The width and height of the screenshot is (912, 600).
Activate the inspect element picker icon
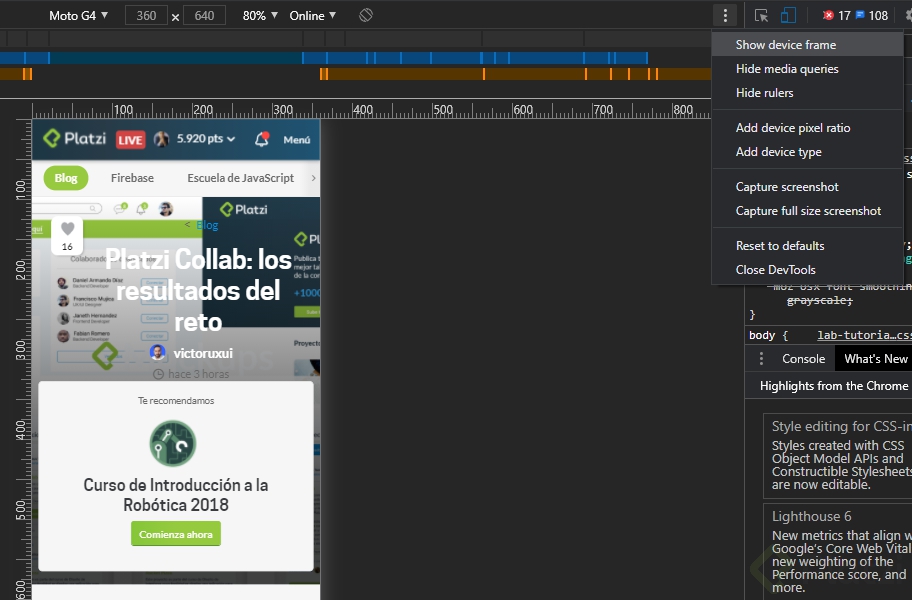pyautogui.click(x=761, y=16)
